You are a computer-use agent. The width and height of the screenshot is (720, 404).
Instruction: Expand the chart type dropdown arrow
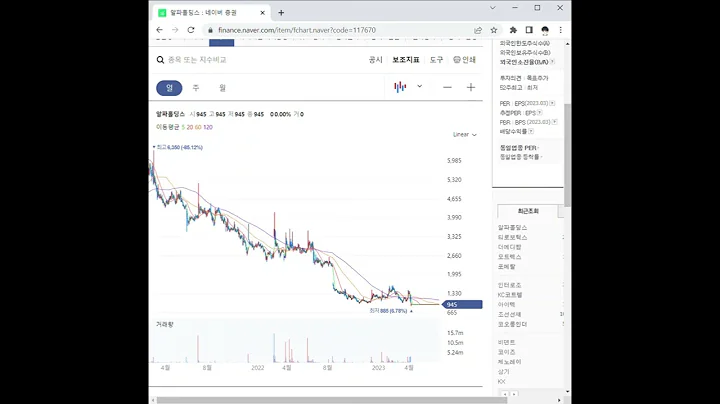419,86
